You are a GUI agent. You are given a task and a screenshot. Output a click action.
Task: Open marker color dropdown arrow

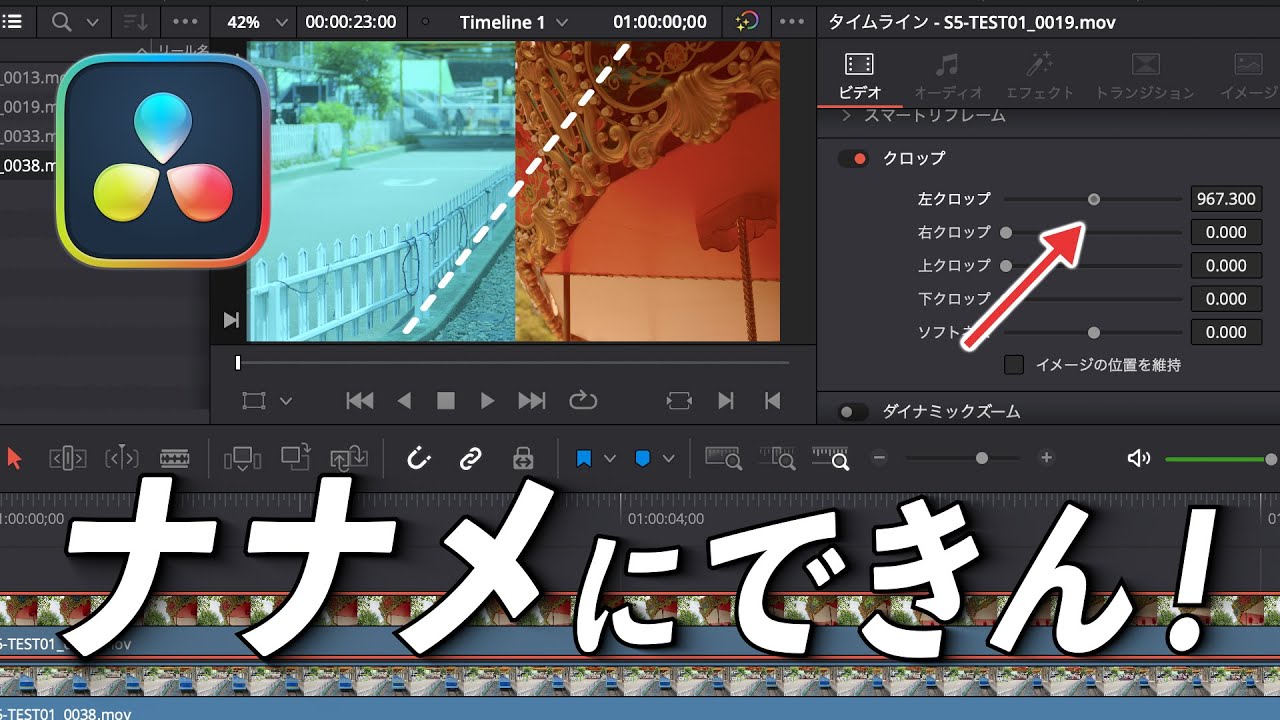click(668, 459)
